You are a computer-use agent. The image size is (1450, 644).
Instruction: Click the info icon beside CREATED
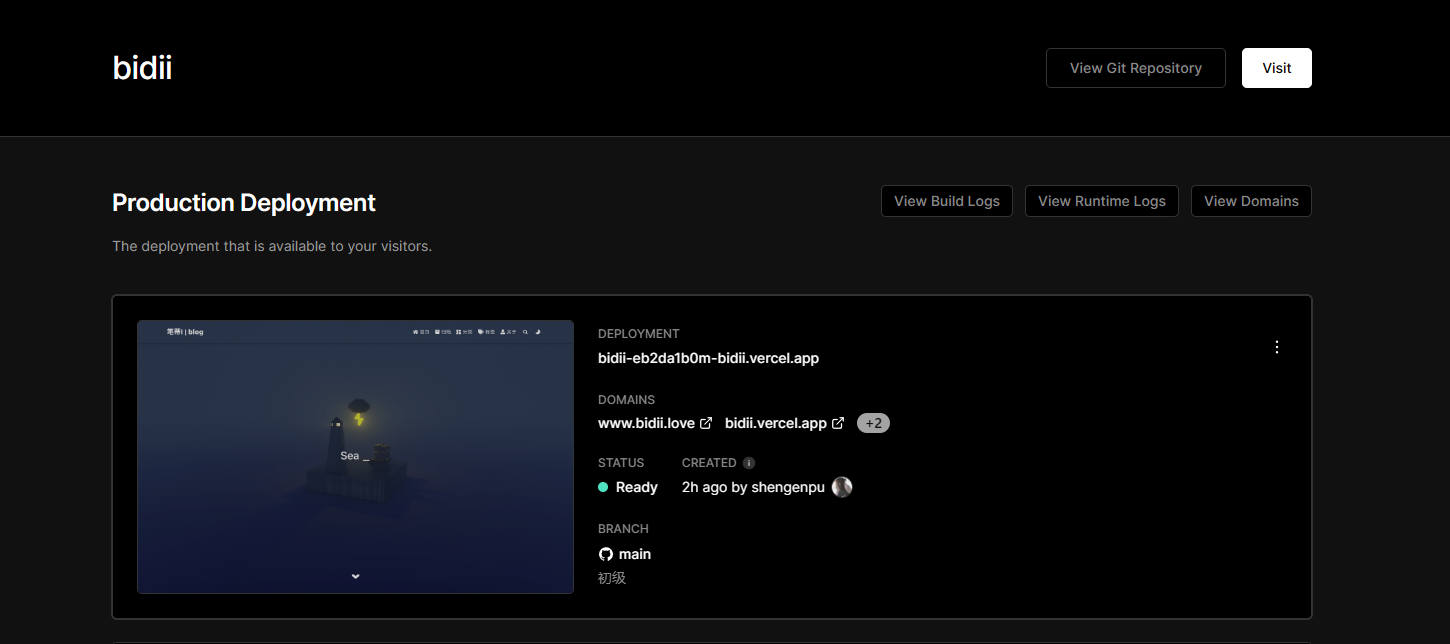pos(749,463)
